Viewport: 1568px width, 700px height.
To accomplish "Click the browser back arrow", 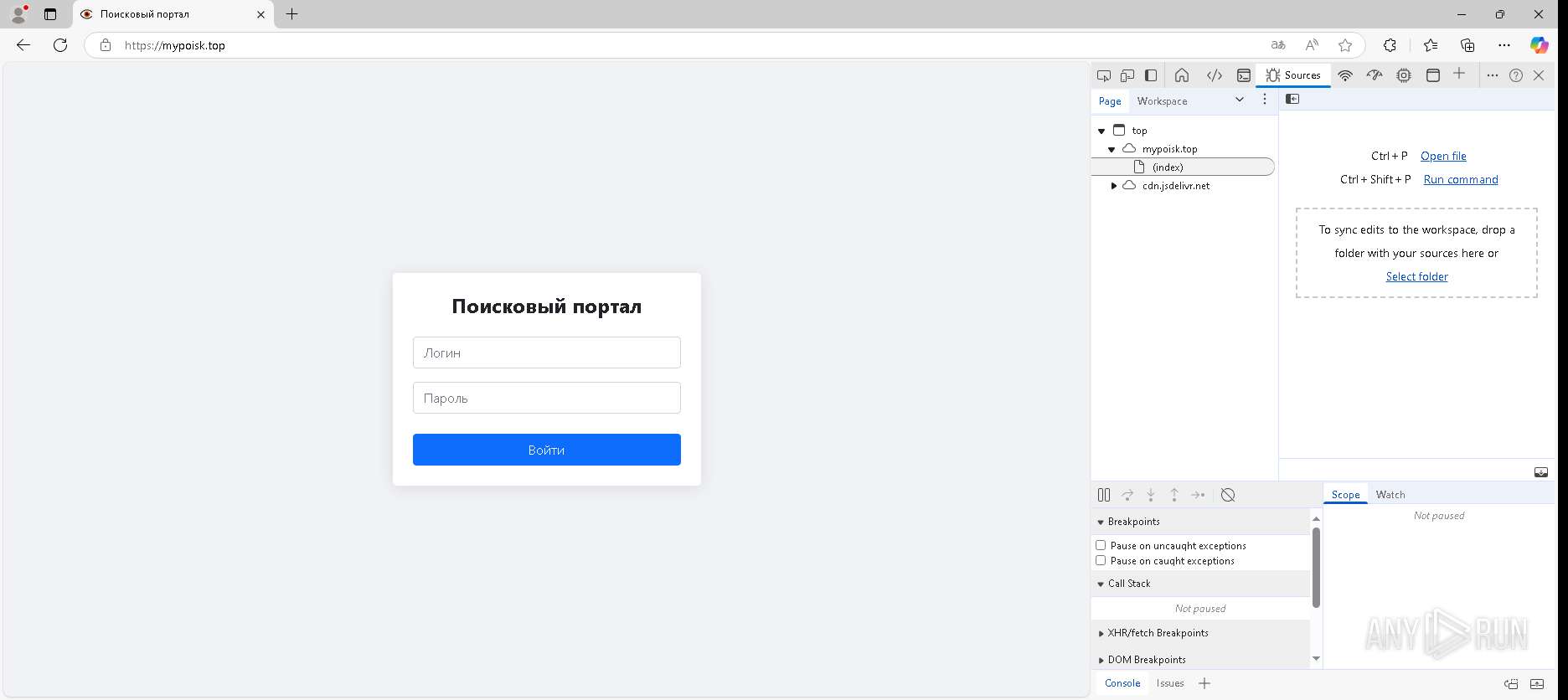I will click(23, 45).
